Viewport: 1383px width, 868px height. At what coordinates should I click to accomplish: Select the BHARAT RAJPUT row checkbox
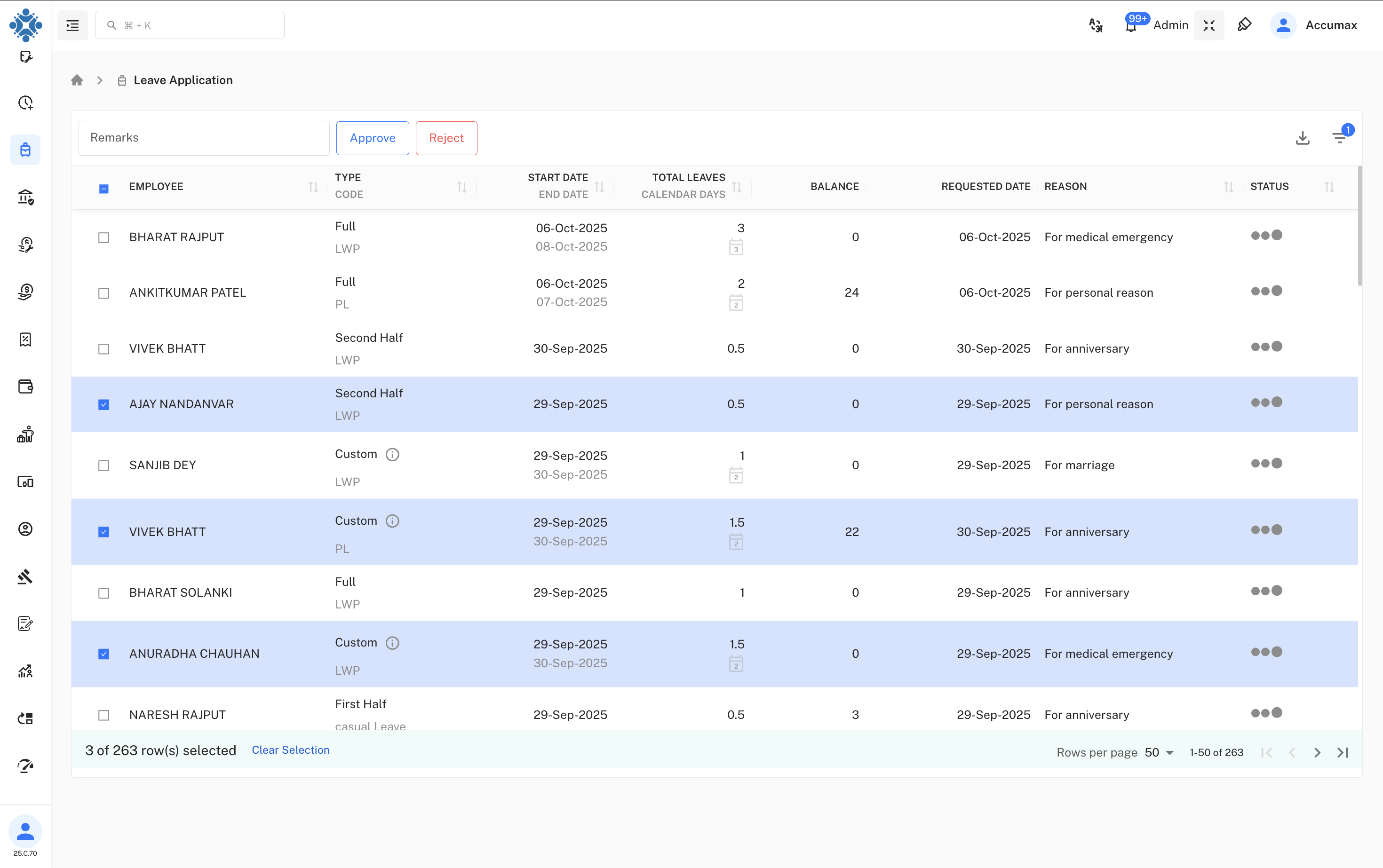click(103, 237)
